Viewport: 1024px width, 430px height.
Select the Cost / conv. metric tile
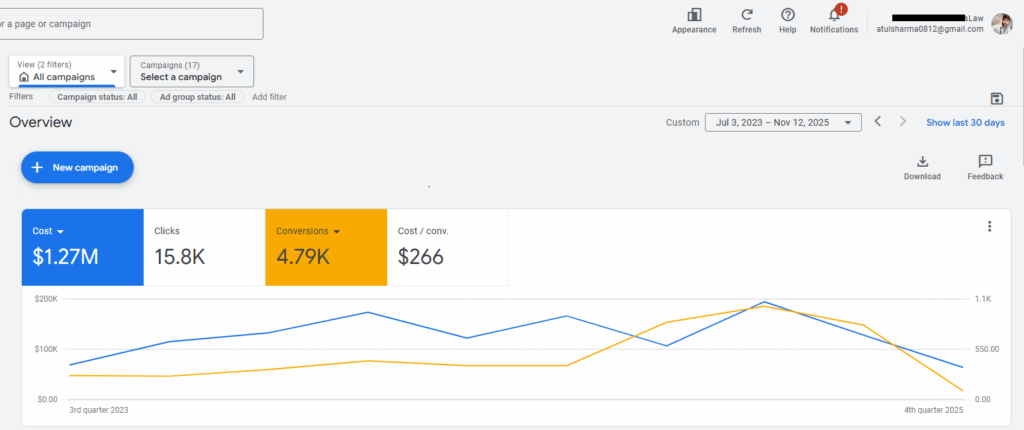[447, 246]
